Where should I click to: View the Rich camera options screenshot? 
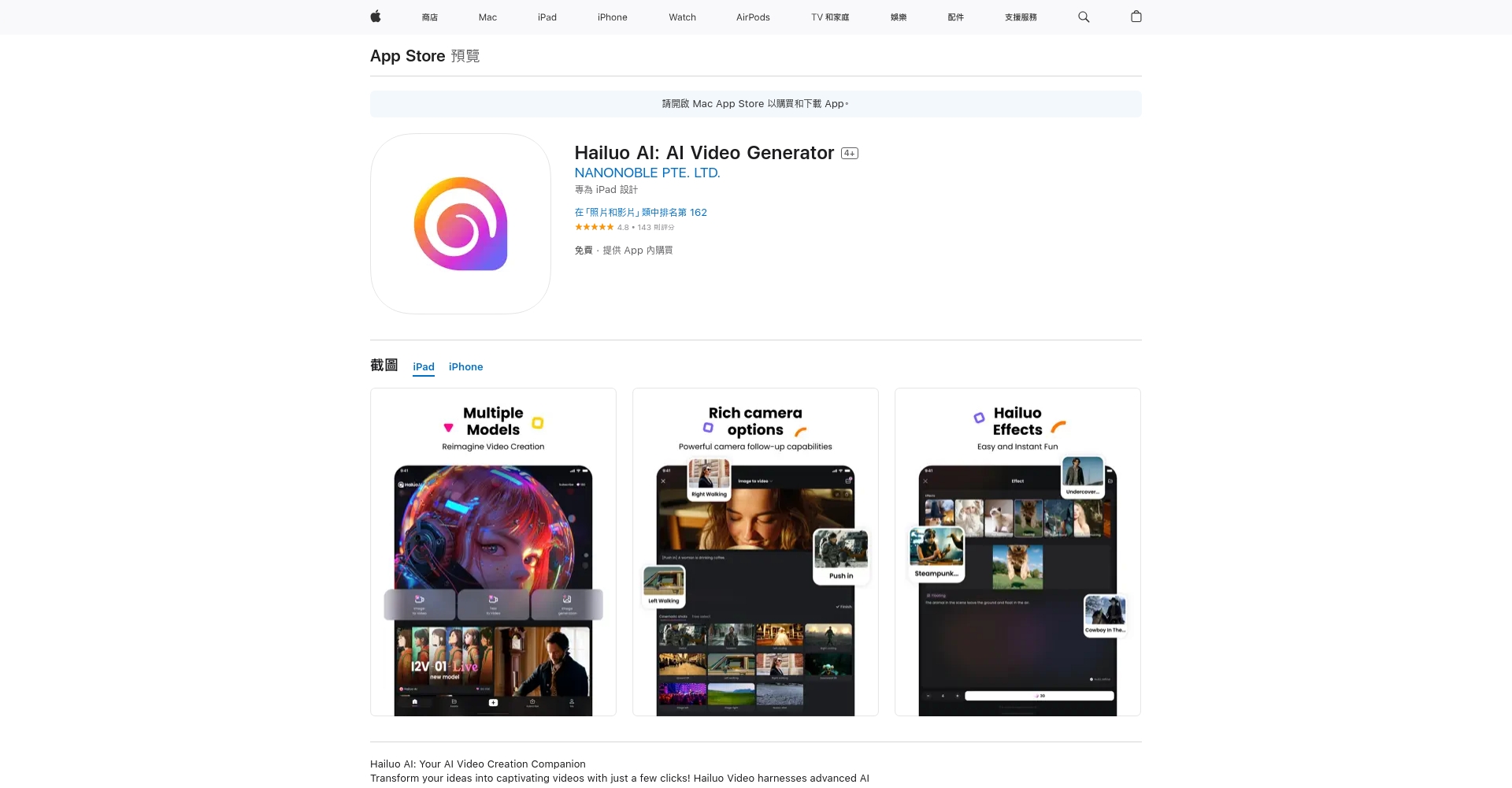pos(755,552)
